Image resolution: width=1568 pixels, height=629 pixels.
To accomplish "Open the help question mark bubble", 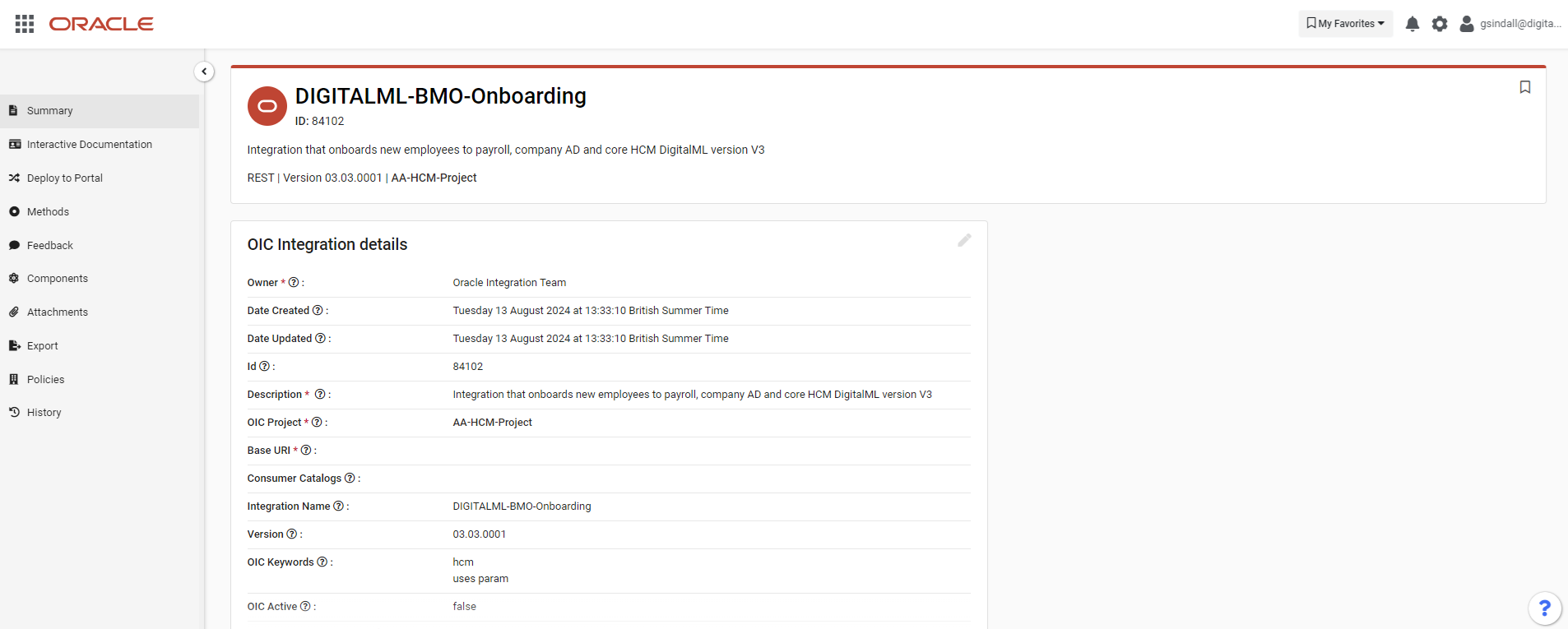I will (1545, 608).
